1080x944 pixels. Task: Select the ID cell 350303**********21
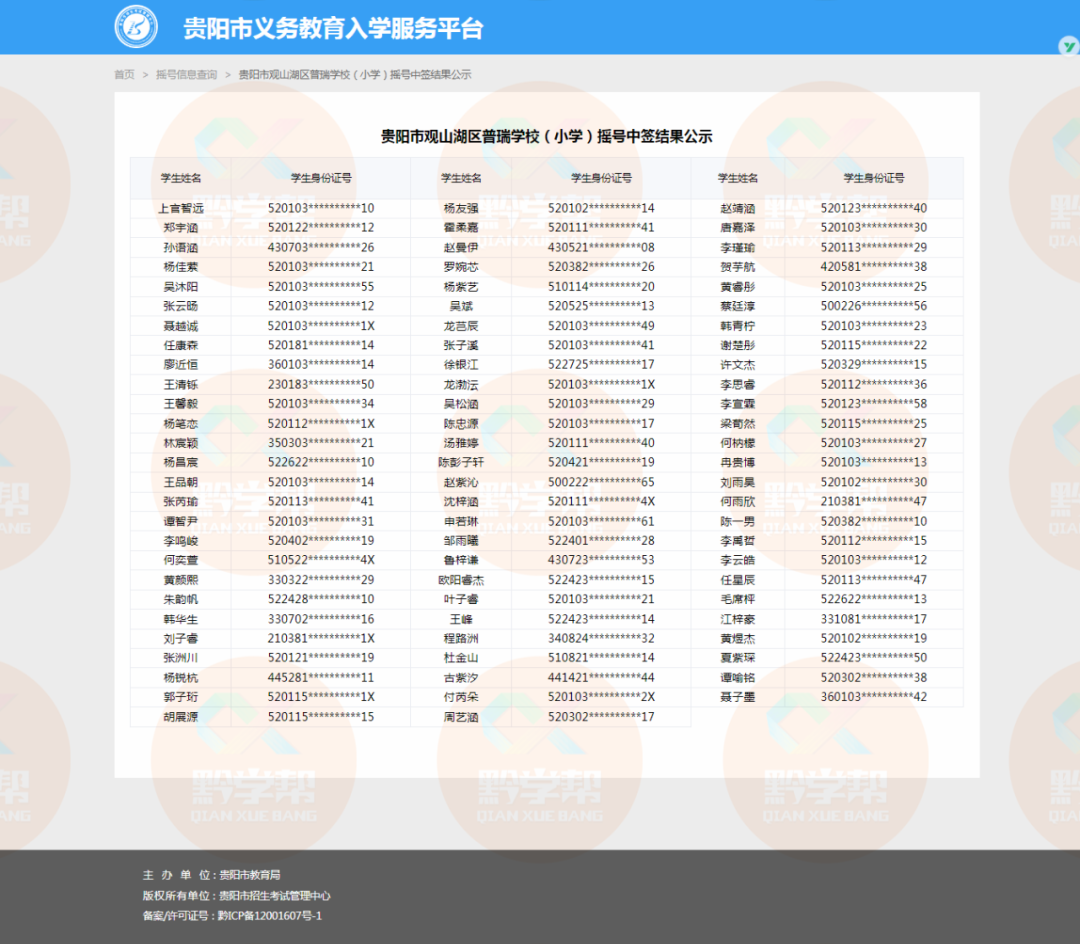tap(321, 443)
